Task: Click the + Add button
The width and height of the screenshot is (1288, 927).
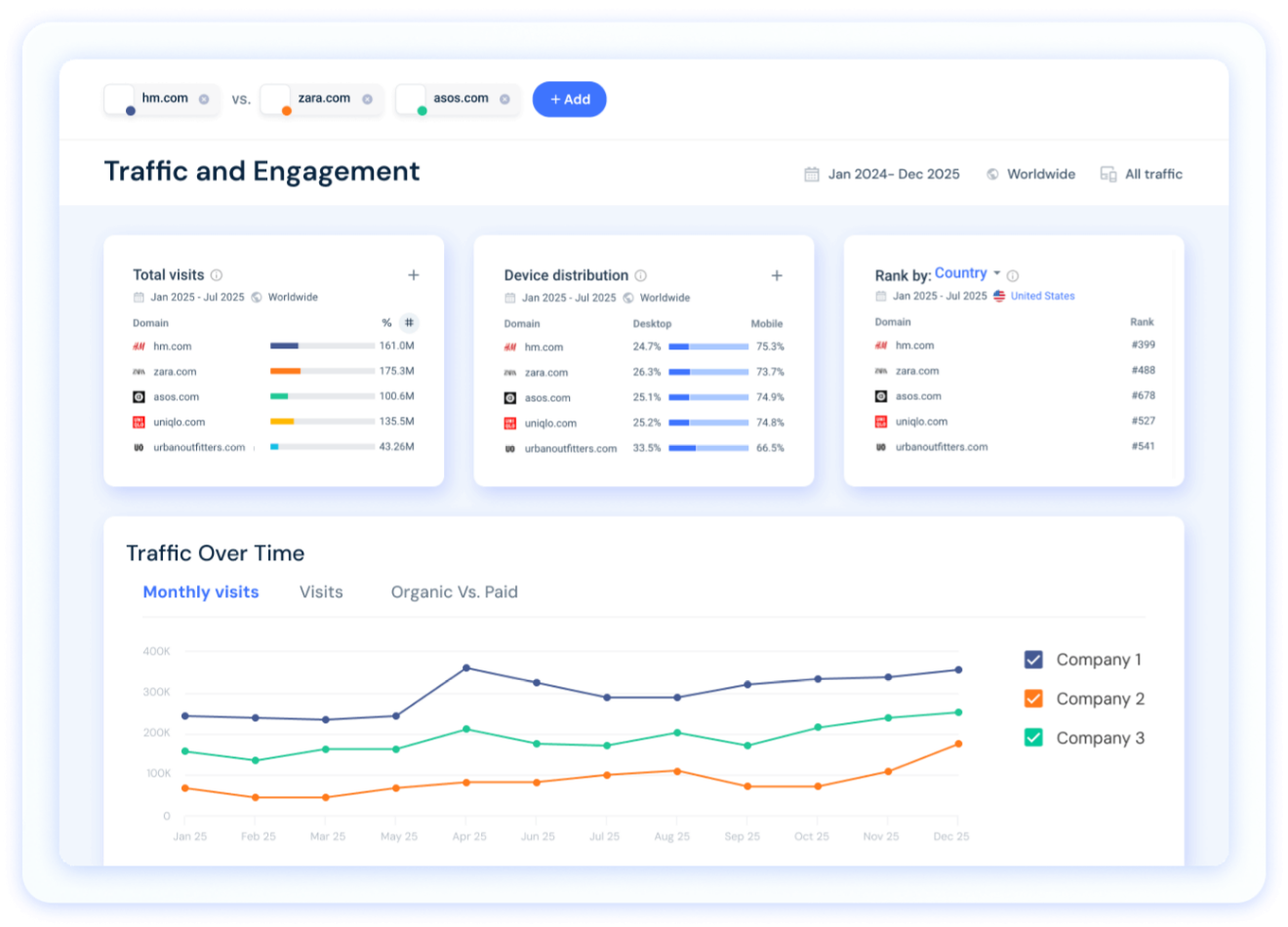Action: point(569,100)
